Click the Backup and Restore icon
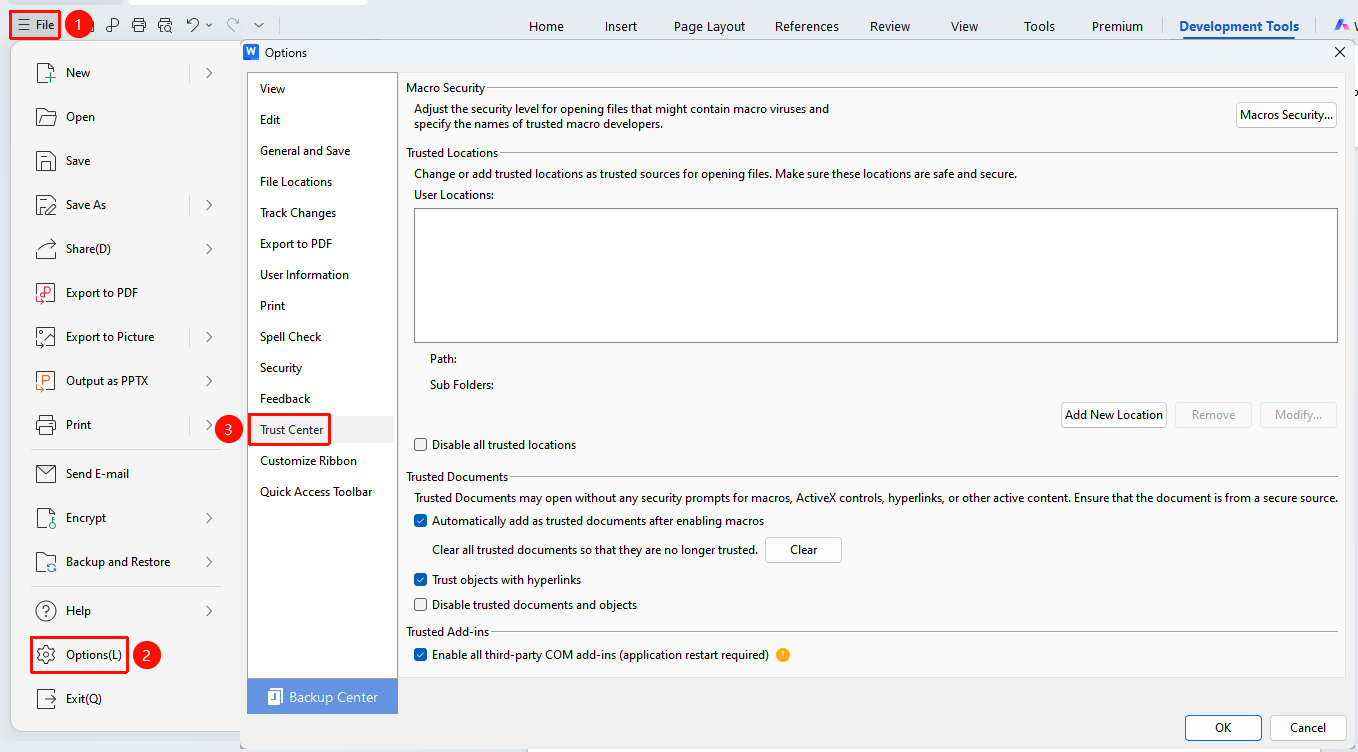This screenshot has width=1358, height=752. click(x=46, y=562)
